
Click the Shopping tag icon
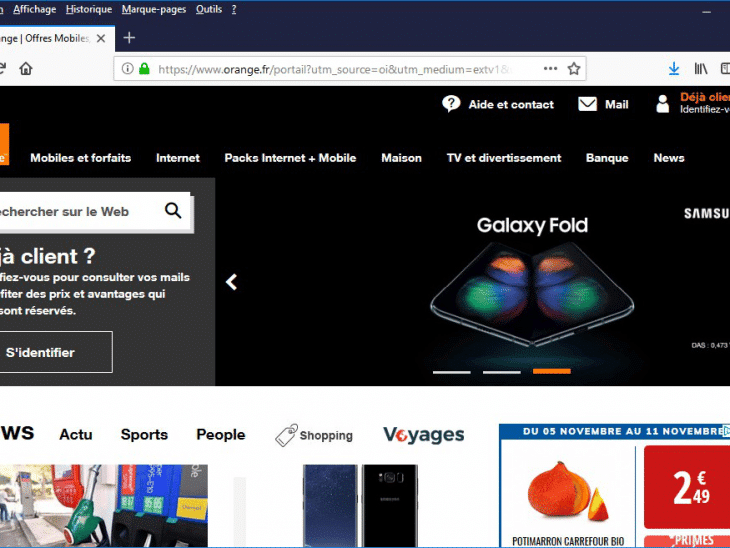(x=286, y=435)
